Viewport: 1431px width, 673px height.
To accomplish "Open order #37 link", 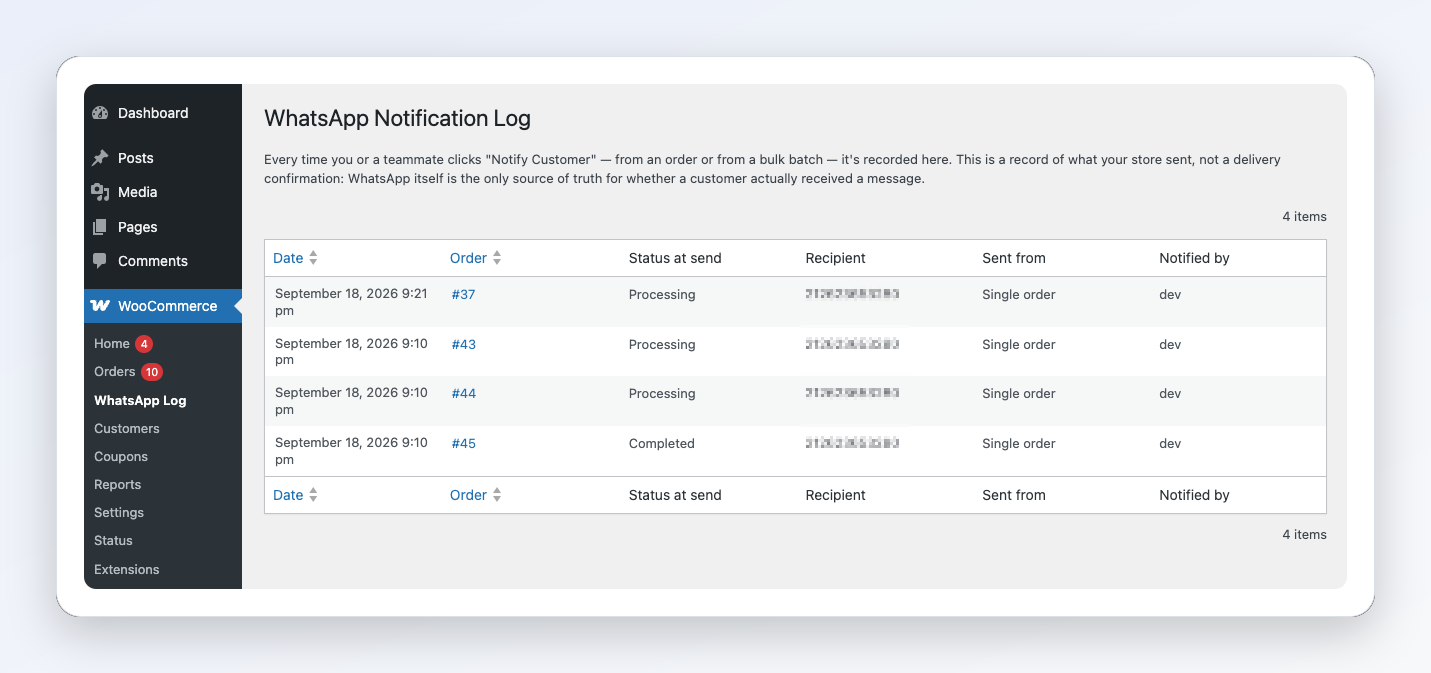I will tap(463, 295).
